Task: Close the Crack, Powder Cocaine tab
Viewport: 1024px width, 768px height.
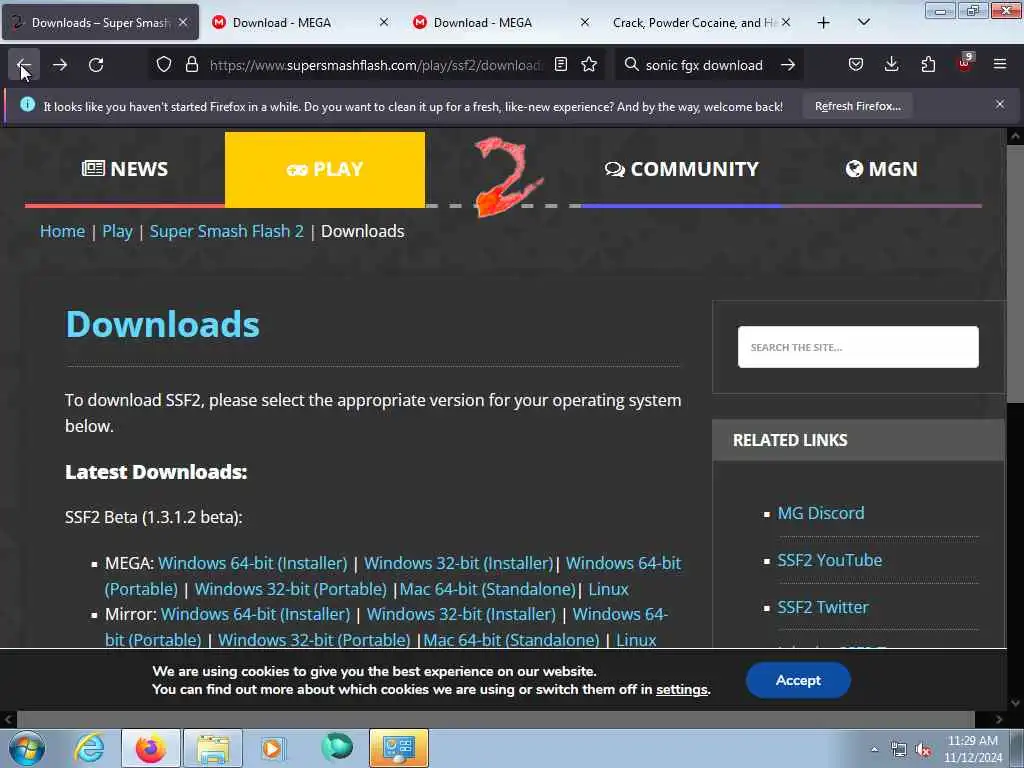Action: [786, 23]
